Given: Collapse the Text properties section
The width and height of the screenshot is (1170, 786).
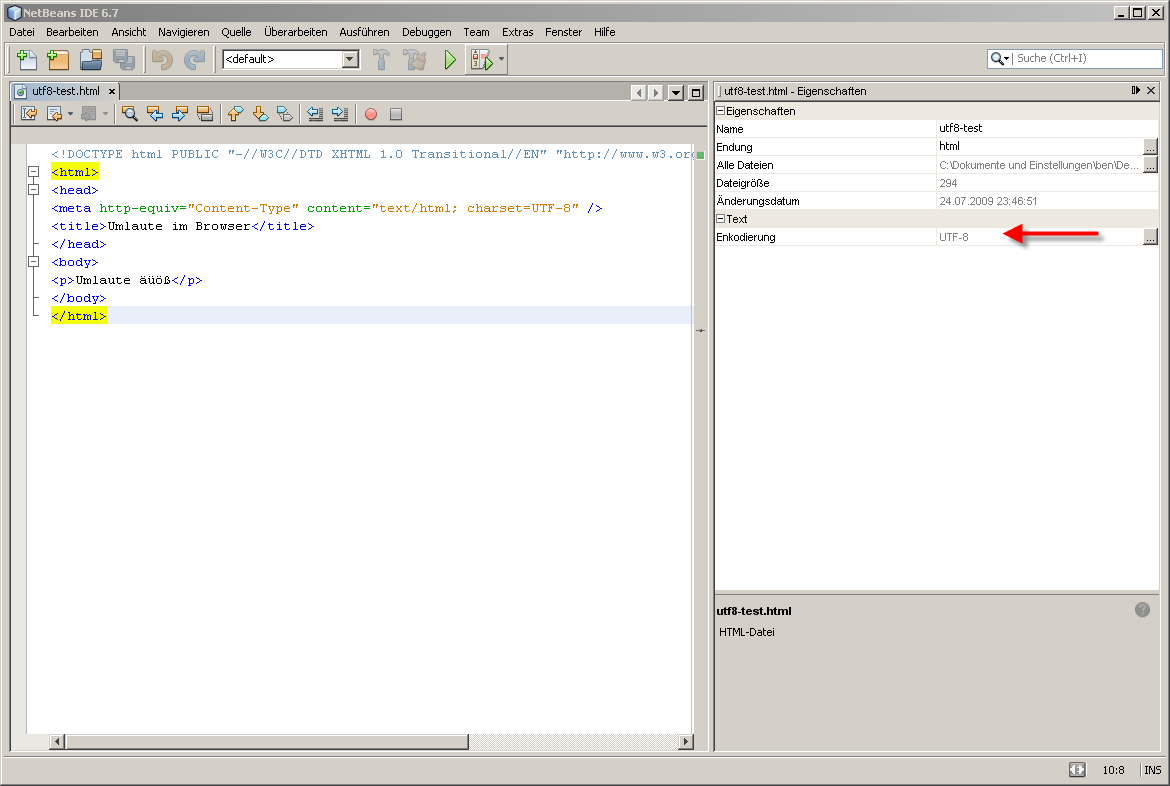Looking at the screenshot, I should [x=721, y=219].
